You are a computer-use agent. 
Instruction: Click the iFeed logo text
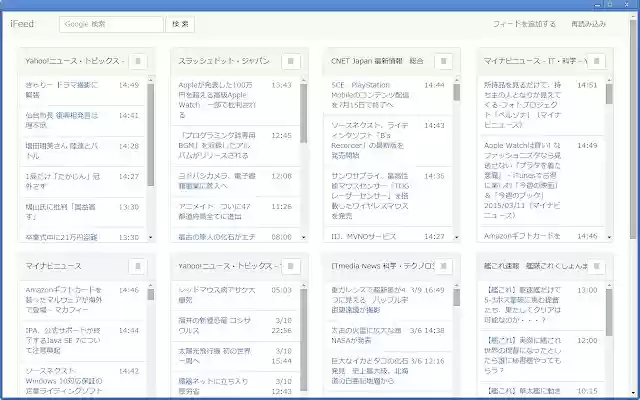22,24
